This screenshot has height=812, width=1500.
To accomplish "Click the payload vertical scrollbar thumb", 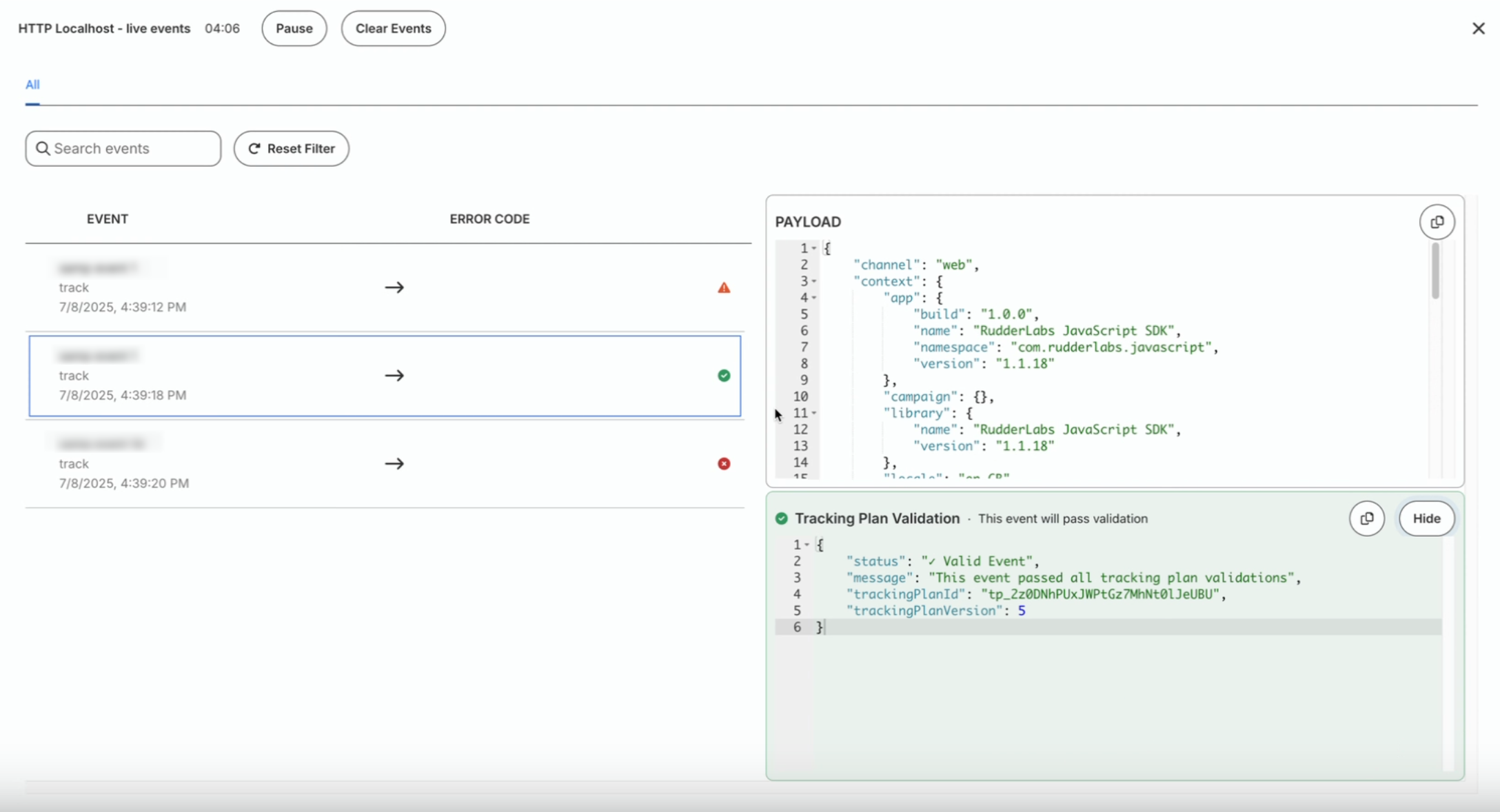I will [x=1435, y=270].
